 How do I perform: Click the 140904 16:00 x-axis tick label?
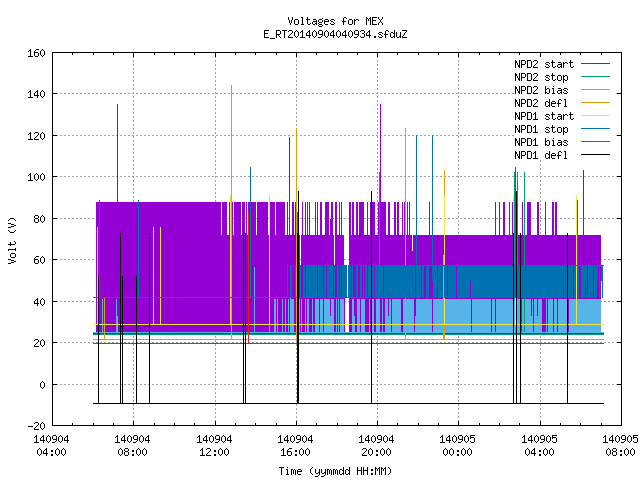coord(295,446)
